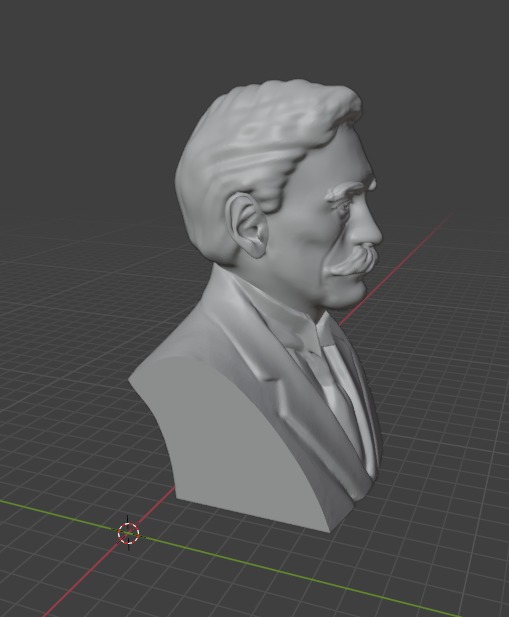Select the sculpted bust model
The image size is (509, 617).
256,307
